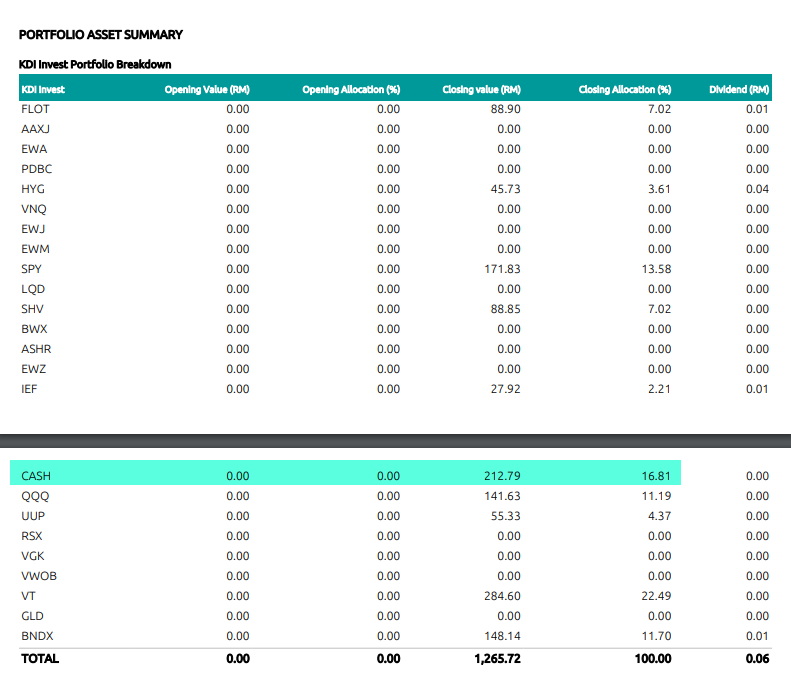Select the HYG dividend value 0.04
791x680 pixels.
[757, 189]
